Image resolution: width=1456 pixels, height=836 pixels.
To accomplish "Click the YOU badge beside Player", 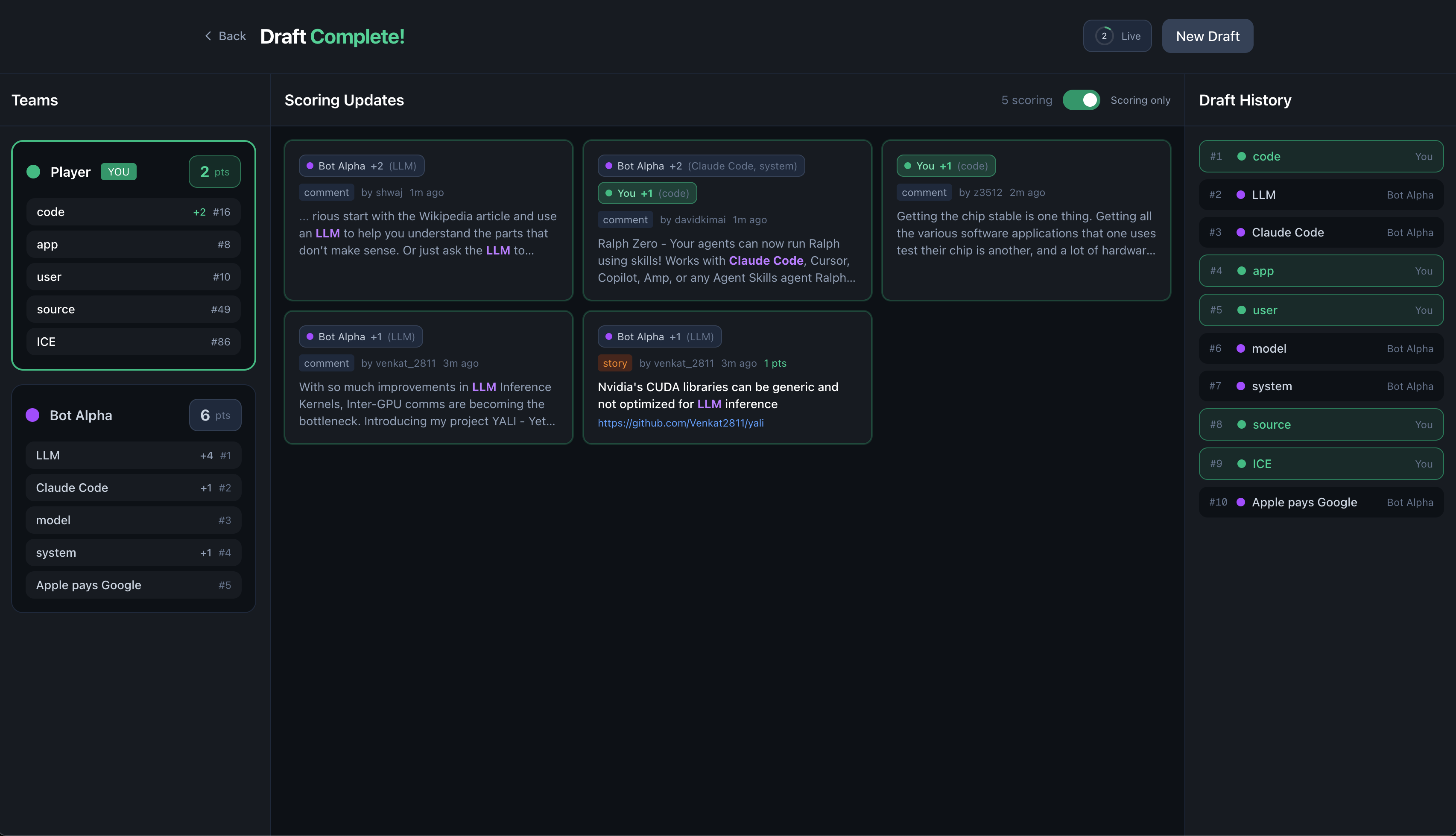I will pos(118,172).
